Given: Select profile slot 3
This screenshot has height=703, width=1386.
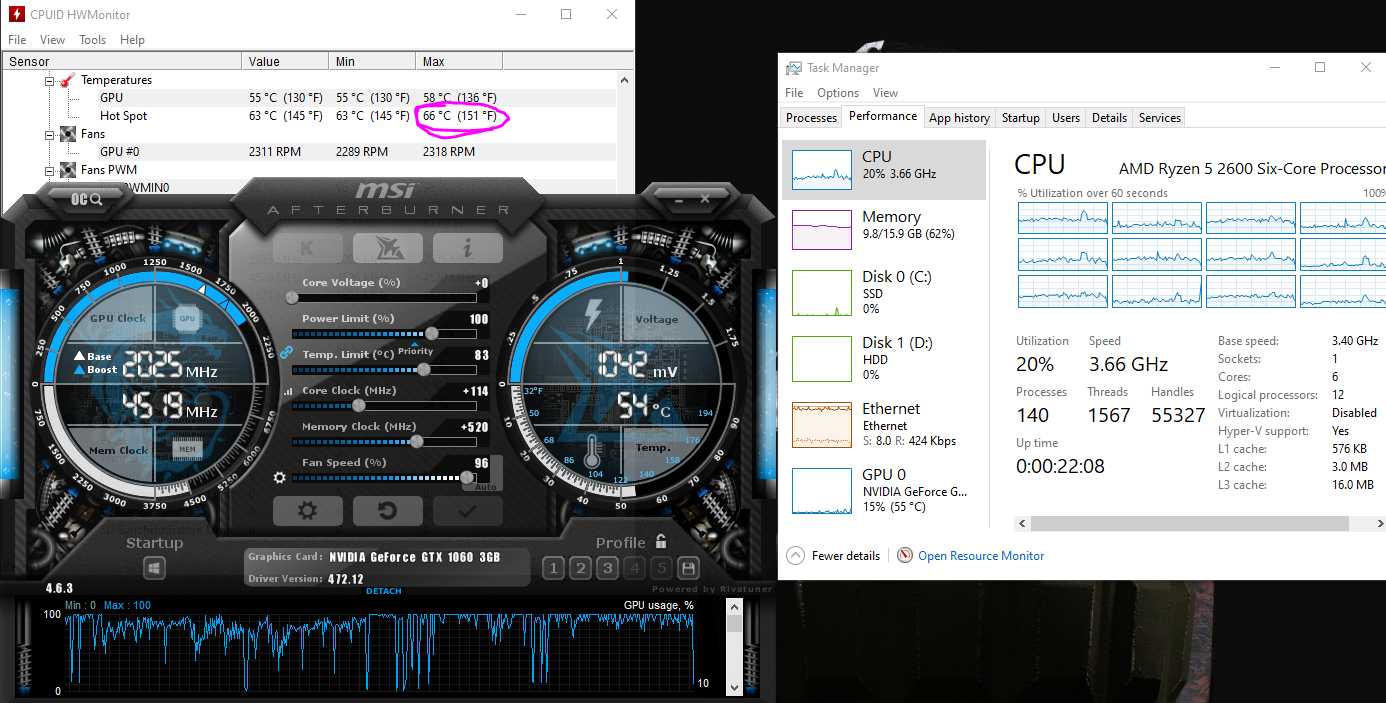Looking at the screenshot, I should click(607, 568).
